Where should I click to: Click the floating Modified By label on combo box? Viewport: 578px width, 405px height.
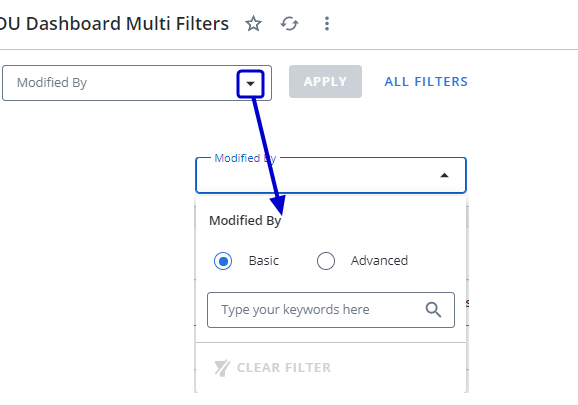[246, 158]
